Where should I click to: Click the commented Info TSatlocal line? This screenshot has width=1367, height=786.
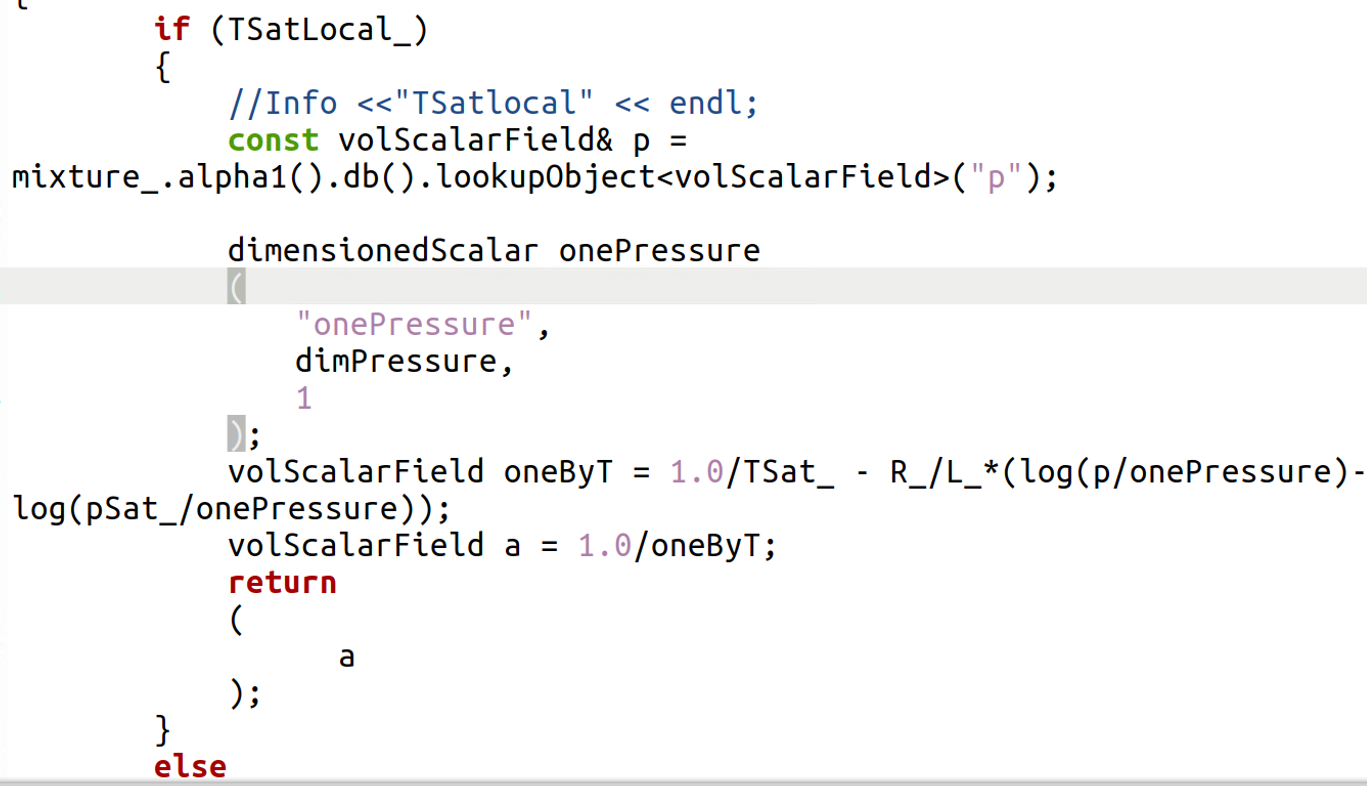point(494,103)
